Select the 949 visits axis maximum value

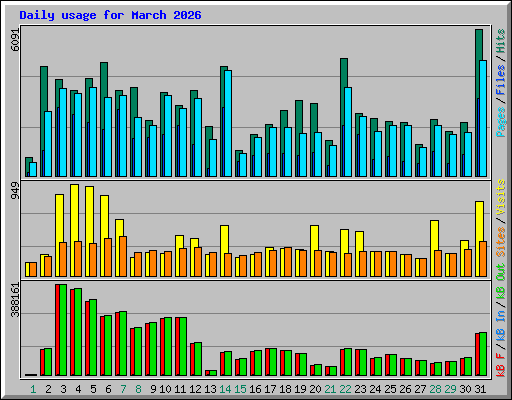(15, 191)
